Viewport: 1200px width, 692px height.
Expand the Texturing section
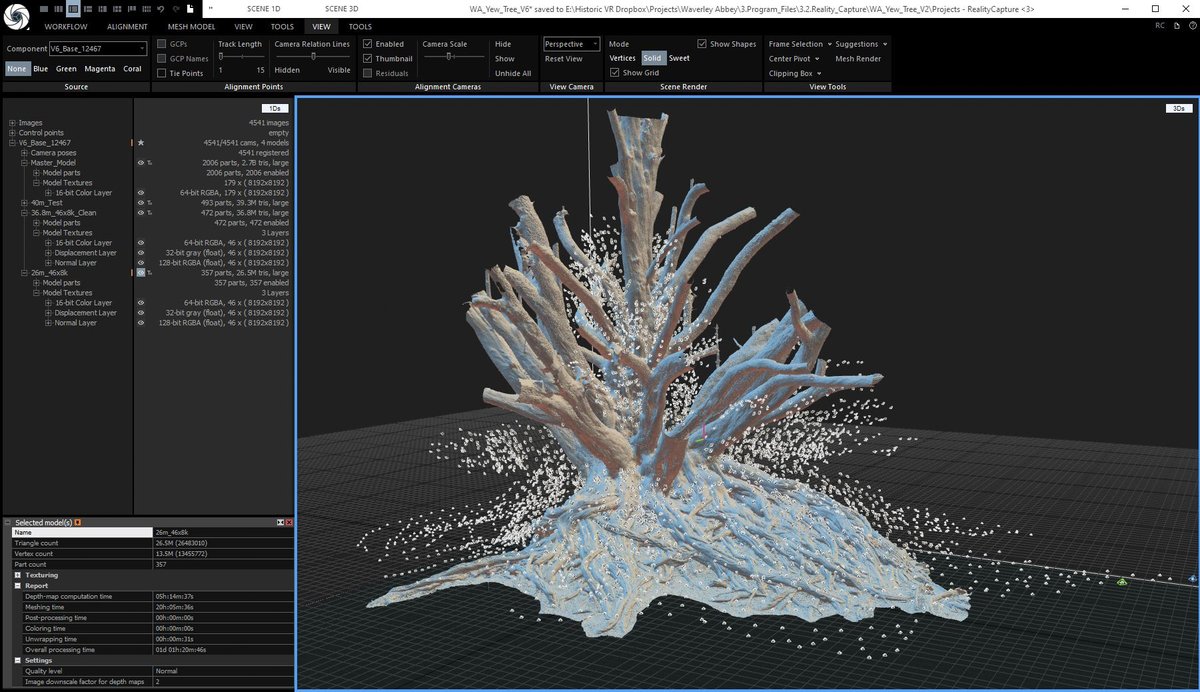[18, 575]
